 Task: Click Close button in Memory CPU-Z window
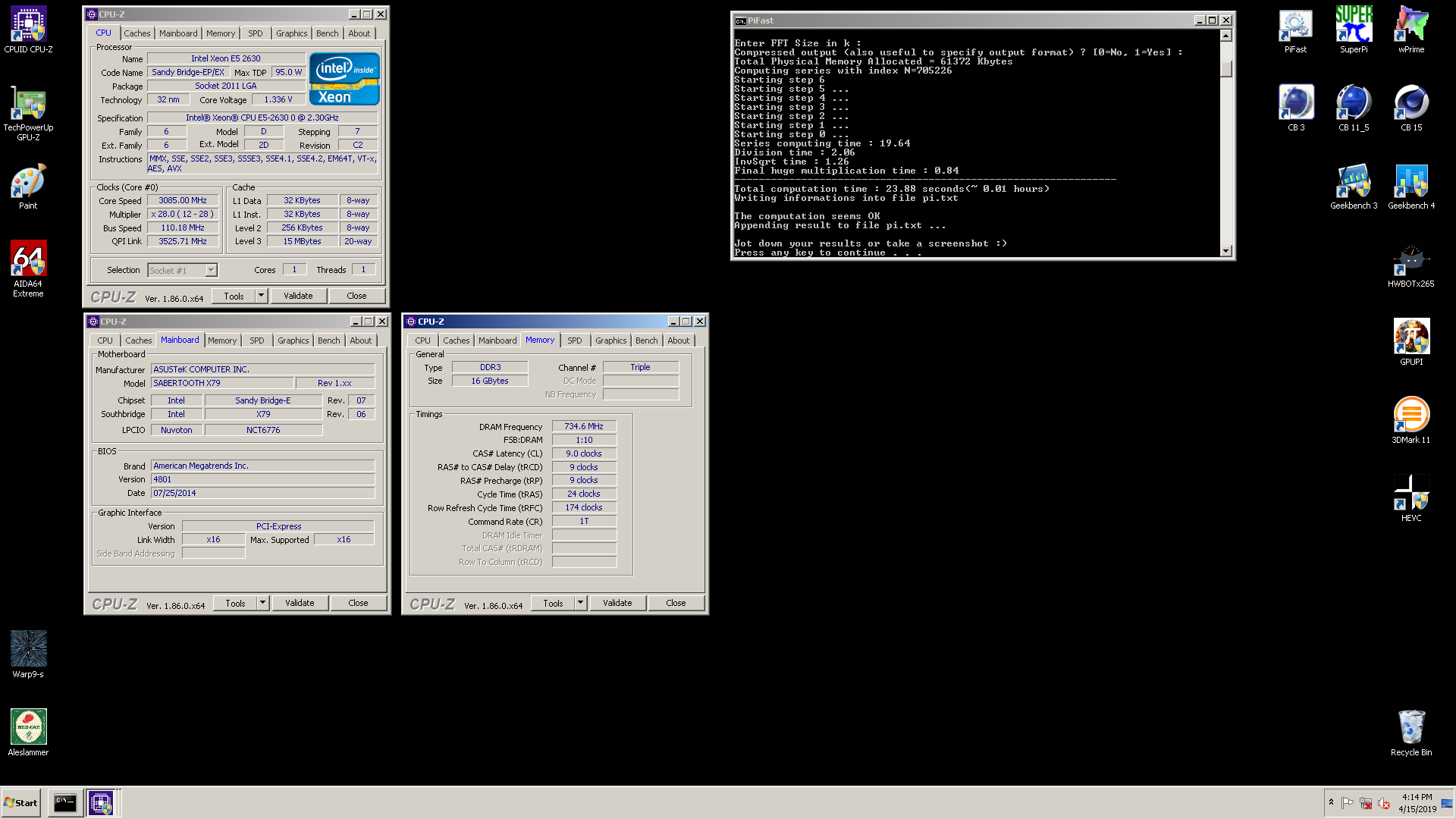click(676, 603)
